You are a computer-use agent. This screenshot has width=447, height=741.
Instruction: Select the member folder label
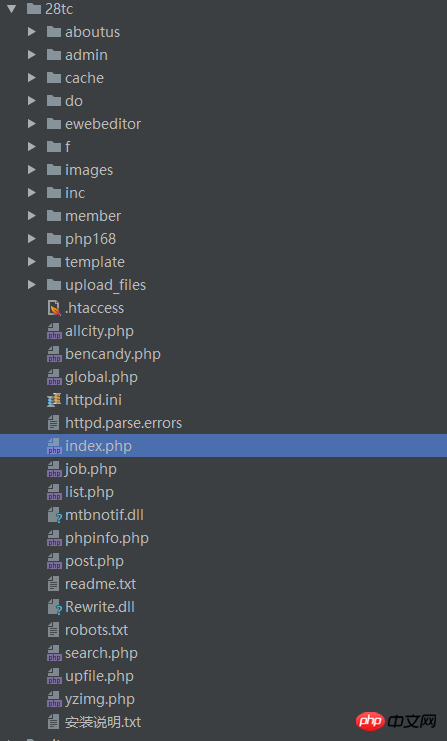point(93,216)
